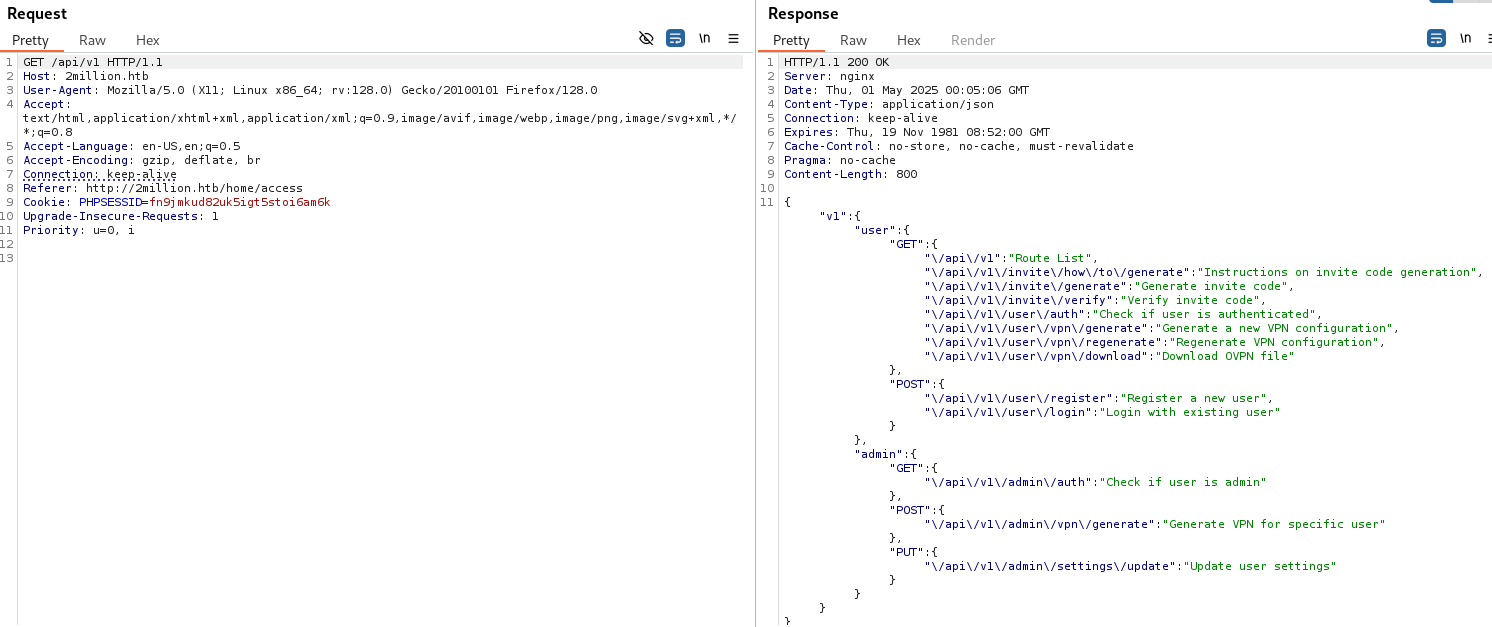Click the User-Agent header line
The width and height of the screenshot is (1492, 627).
310,90
